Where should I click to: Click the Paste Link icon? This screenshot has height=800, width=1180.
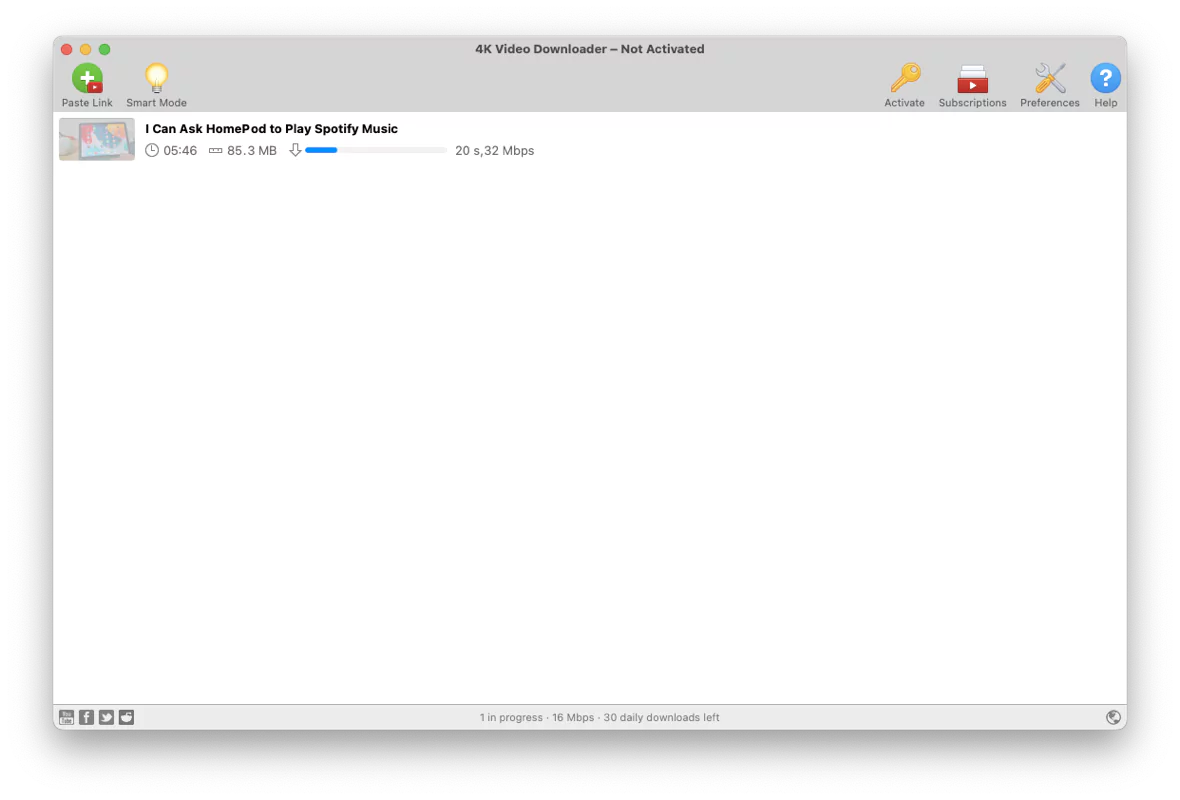coord(87,78)
